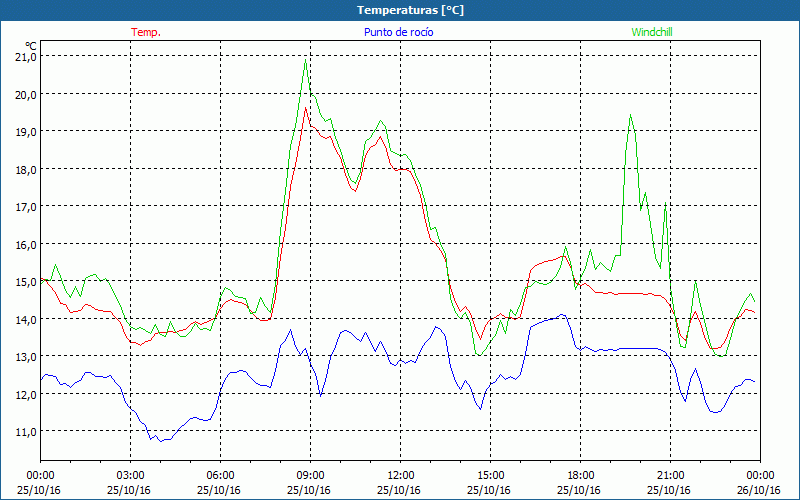This screenshot has width=800, height=500.
Task: Click the 03:00 time axis label
Action: coord(131,475)
